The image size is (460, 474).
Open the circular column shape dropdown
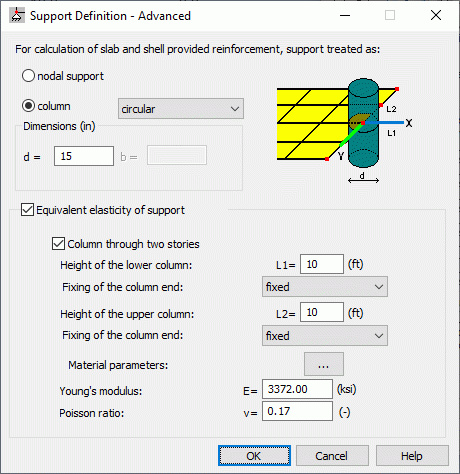tap(181, 109)
